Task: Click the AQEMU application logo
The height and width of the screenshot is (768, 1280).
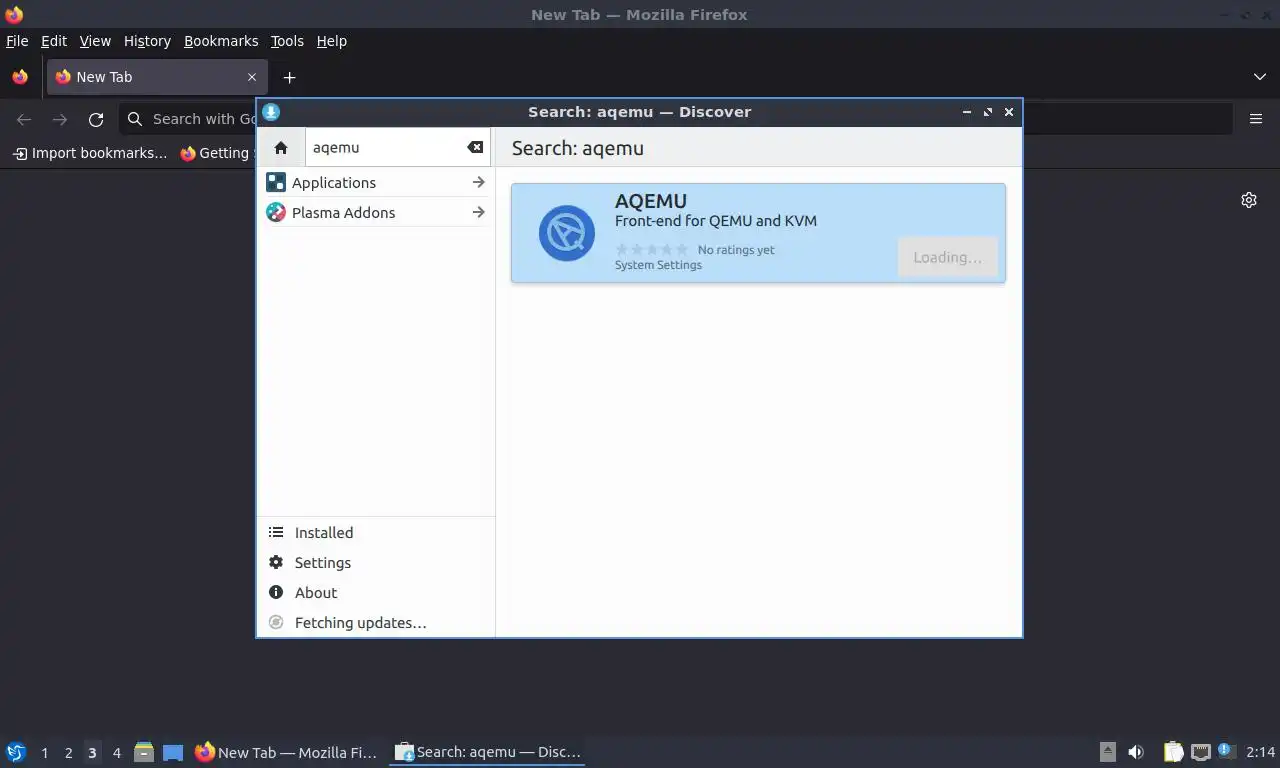Action: tap(567, 233)
